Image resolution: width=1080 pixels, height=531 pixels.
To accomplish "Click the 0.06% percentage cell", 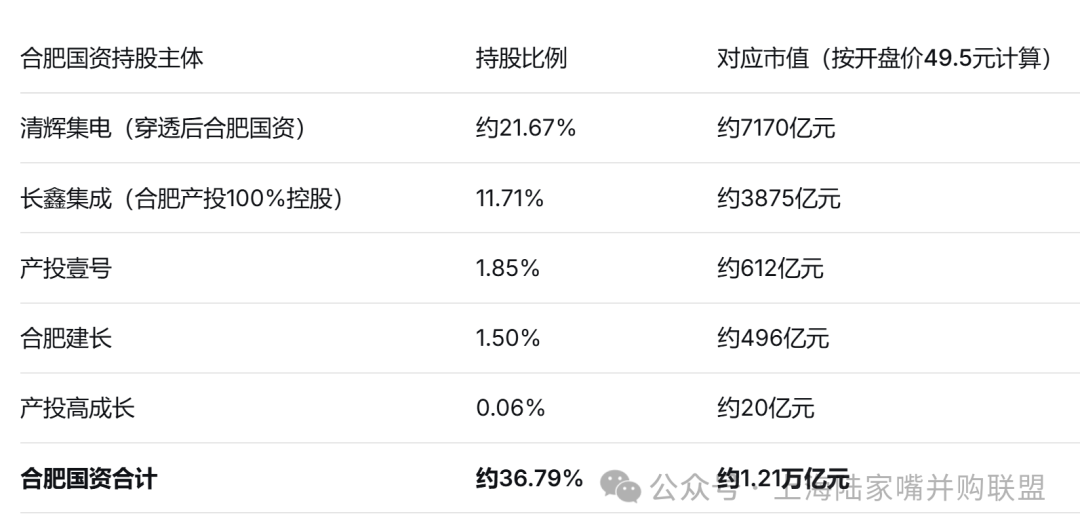I will click(x=510, y=408).
